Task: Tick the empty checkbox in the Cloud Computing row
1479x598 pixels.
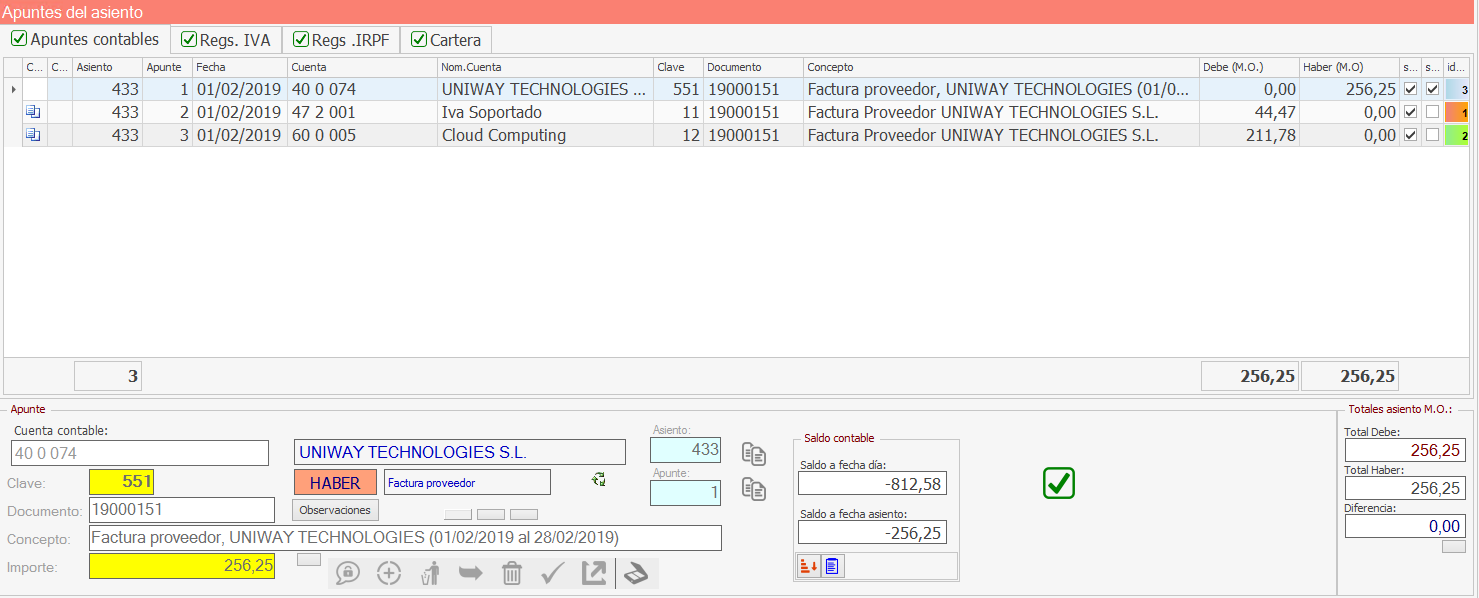Action: coord(1432,135)
